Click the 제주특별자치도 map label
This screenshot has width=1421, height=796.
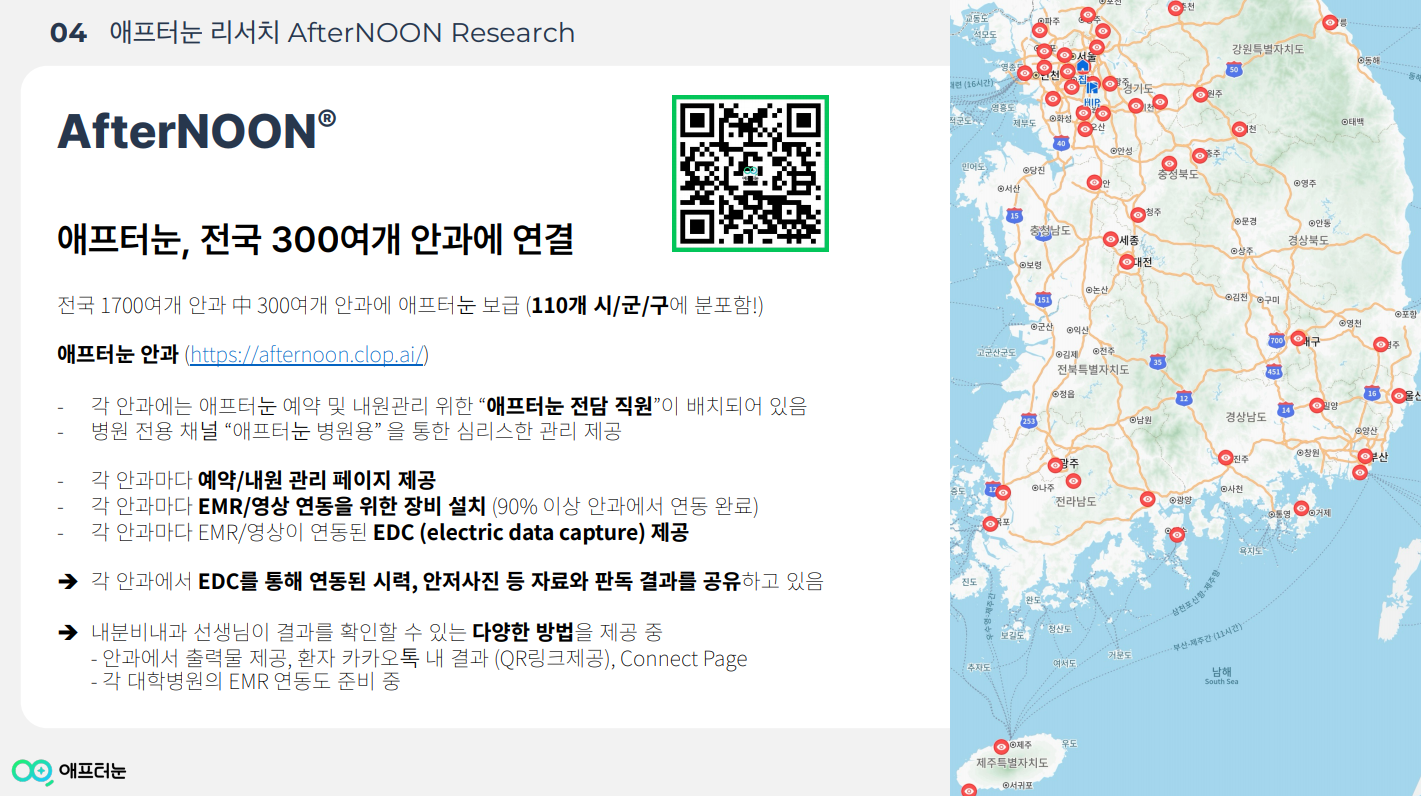(x=1012, y=763)
